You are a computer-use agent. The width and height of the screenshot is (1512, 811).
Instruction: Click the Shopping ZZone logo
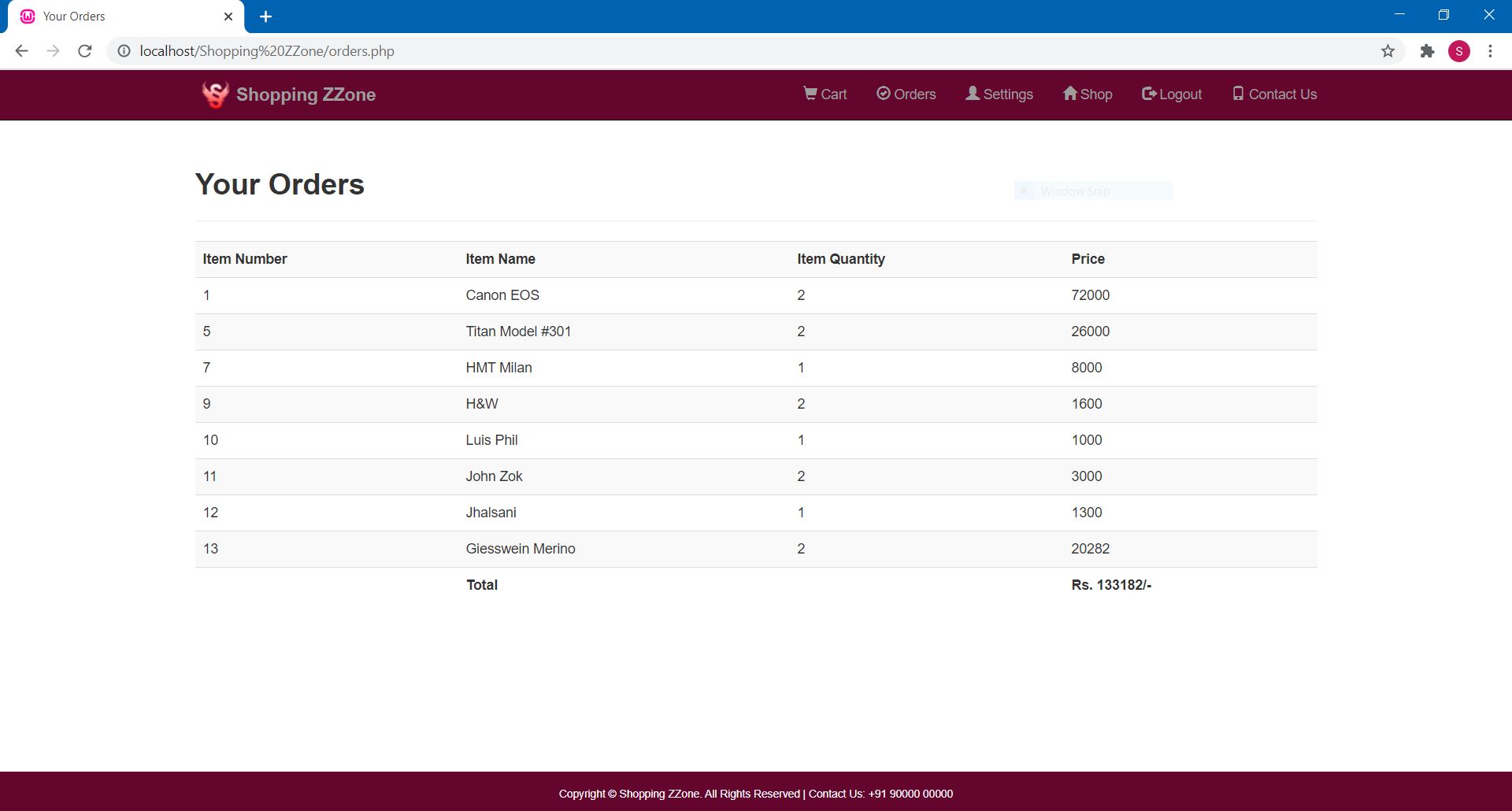click(x=215, y=94)
